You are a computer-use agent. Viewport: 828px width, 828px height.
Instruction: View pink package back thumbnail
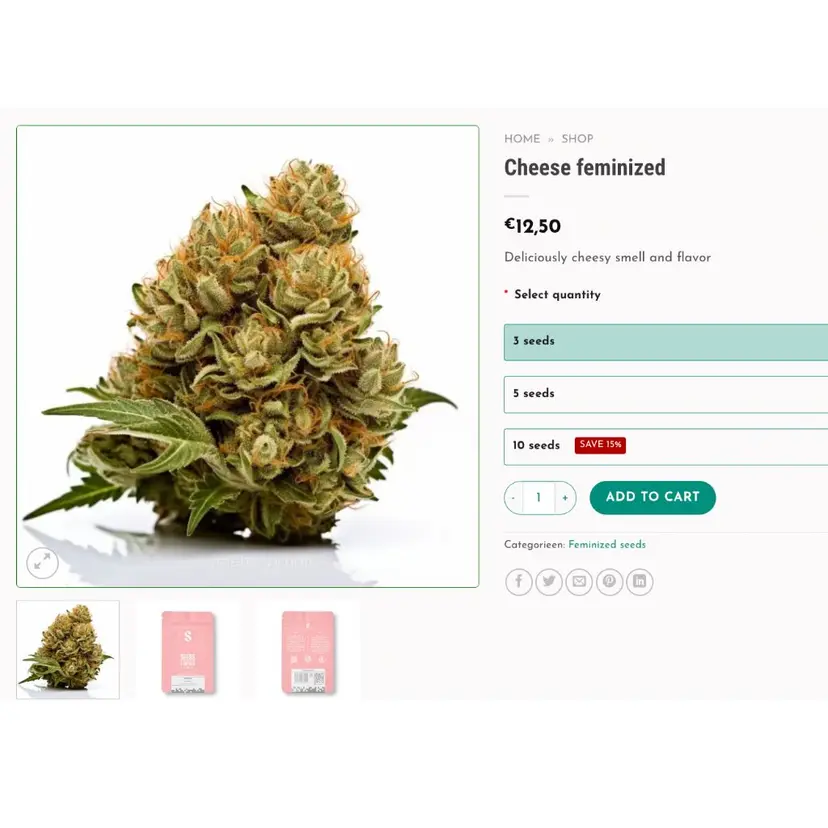(x=308, y=652)
